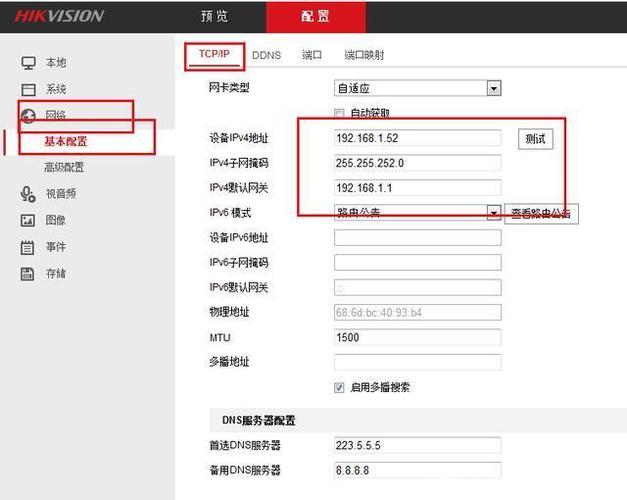Open the 网卡类型 dropdown arrow

point(494,88)
